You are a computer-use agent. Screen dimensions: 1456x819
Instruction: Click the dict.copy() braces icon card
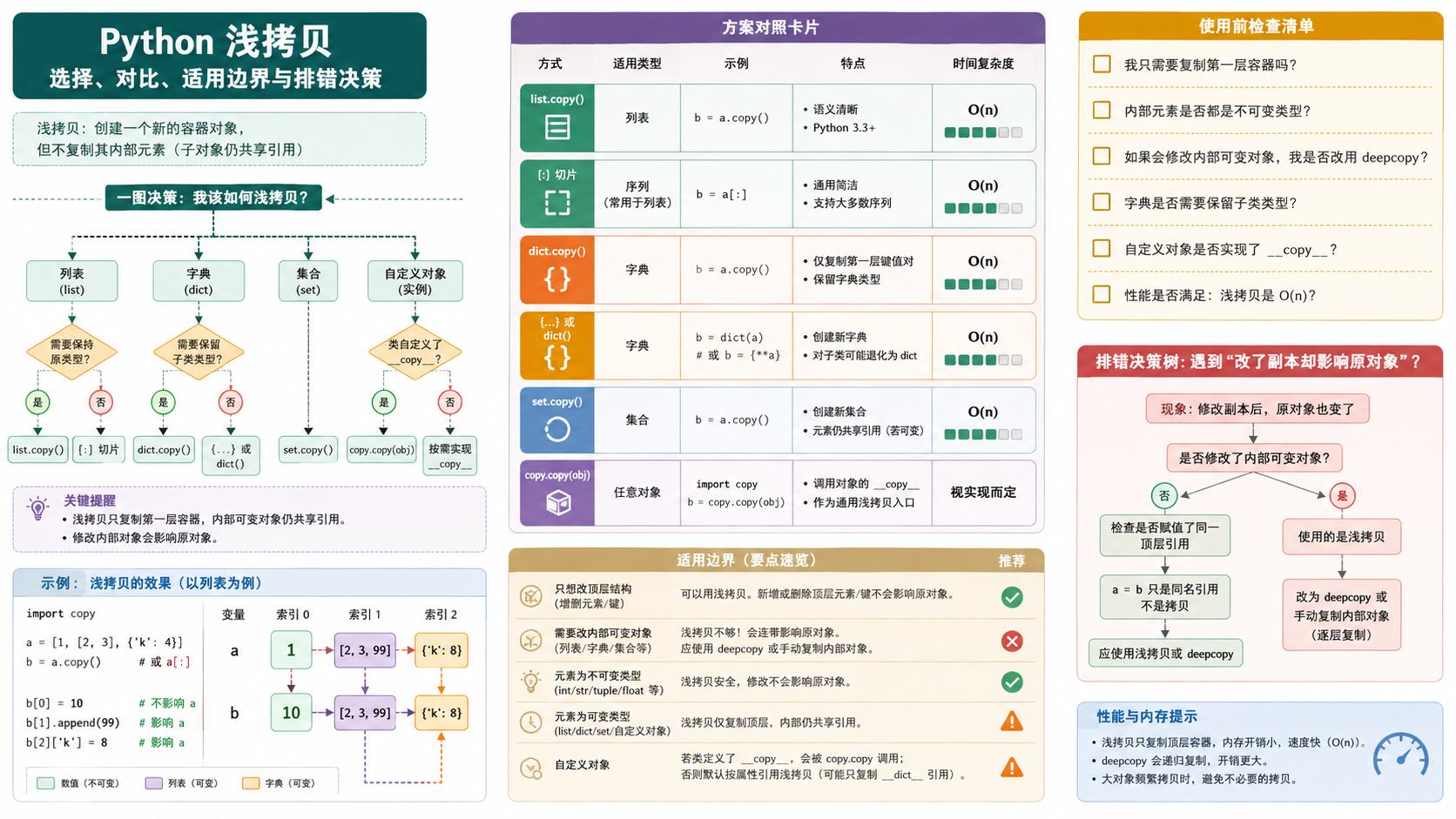pyautogui.click(x=557, y=270)
